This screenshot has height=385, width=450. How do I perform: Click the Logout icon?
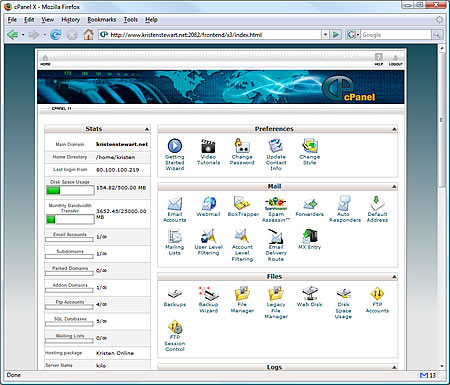(396, 60)
